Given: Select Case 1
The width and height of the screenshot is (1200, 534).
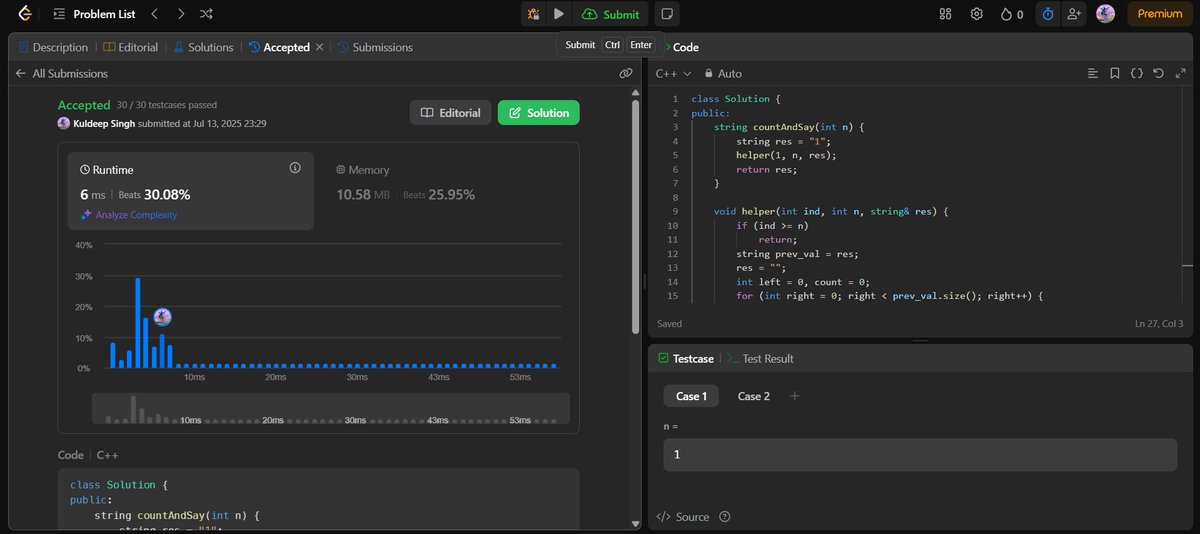Looking at the screenshot, I should coord(691,396).
